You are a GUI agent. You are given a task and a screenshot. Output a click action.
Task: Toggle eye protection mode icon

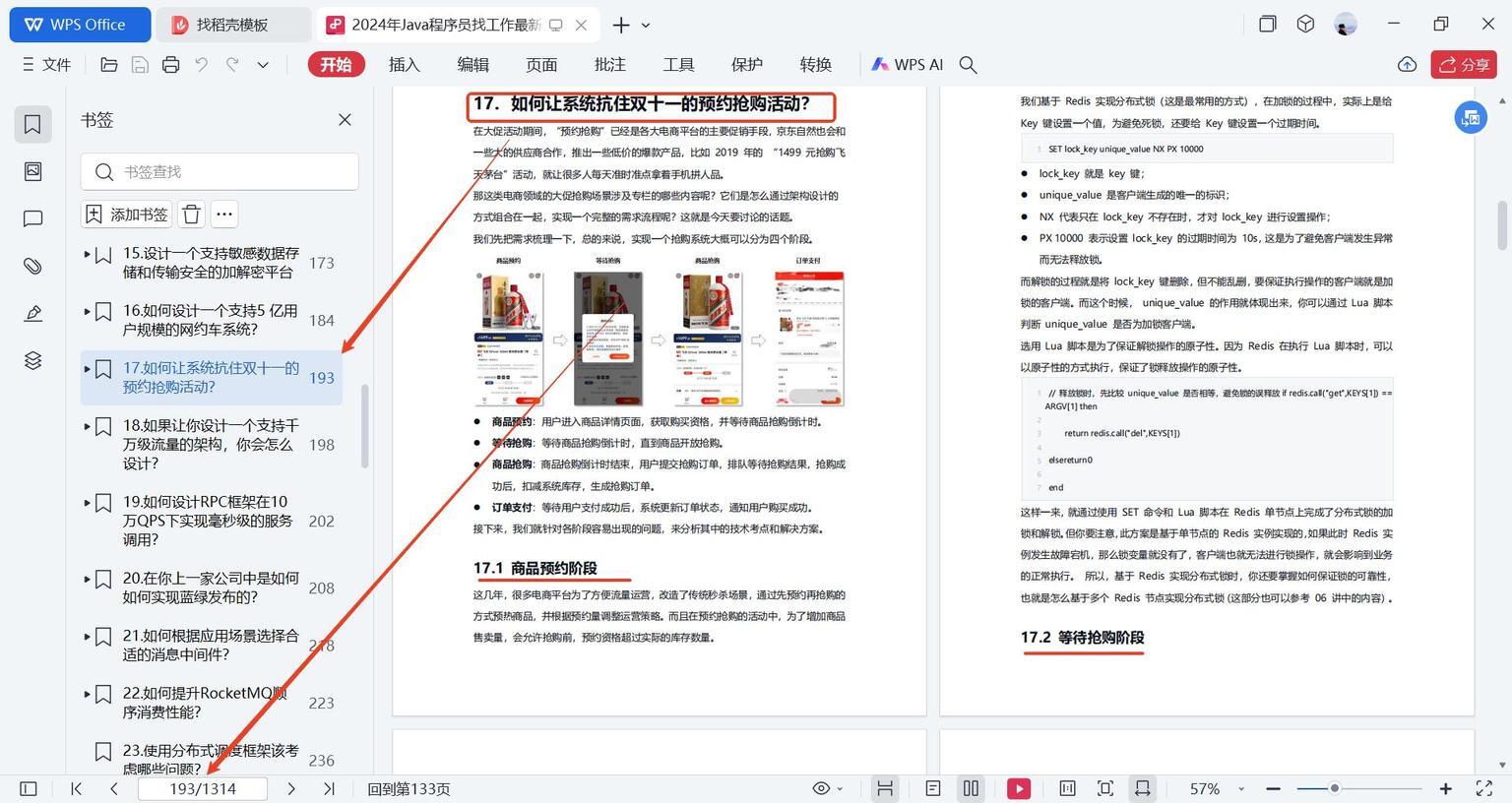821,788
